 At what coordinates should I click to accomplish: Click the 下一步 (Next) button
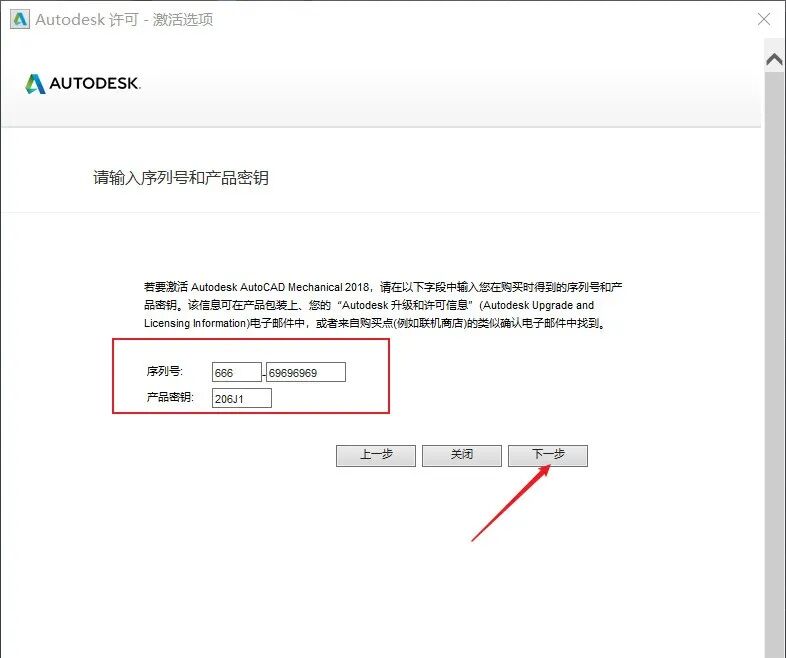548,456
